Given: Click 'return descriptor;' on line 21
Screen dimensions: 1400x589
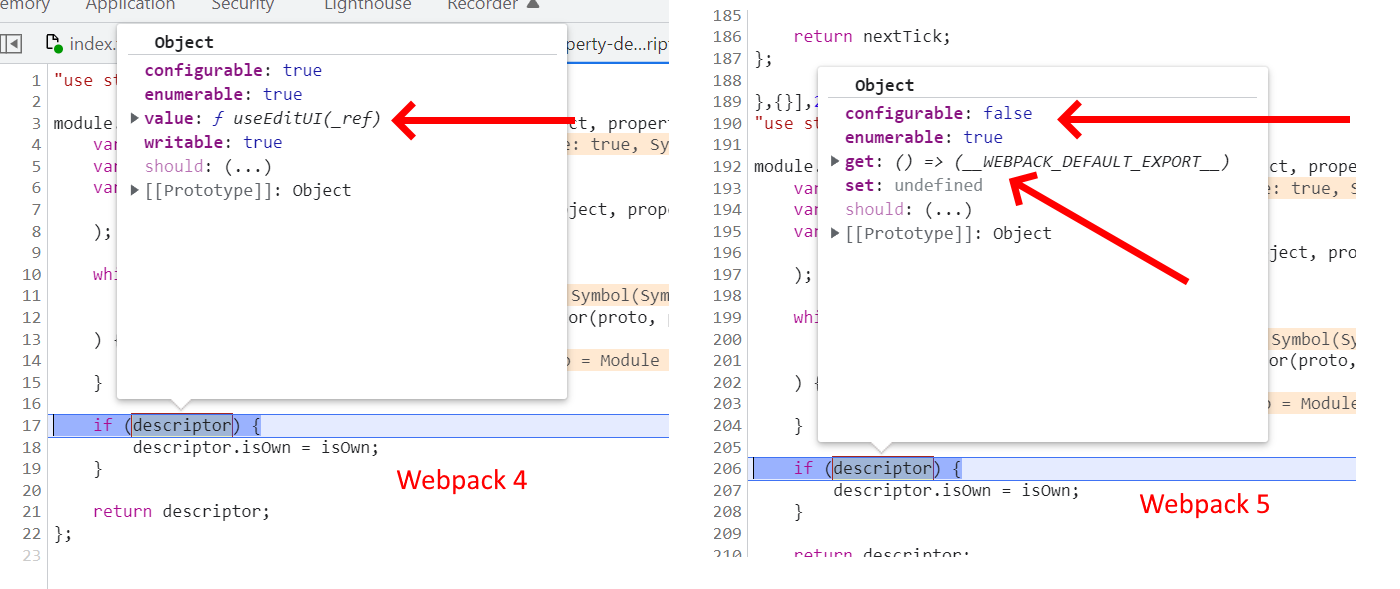Looking at the screenshot, I should coord(181,511).
